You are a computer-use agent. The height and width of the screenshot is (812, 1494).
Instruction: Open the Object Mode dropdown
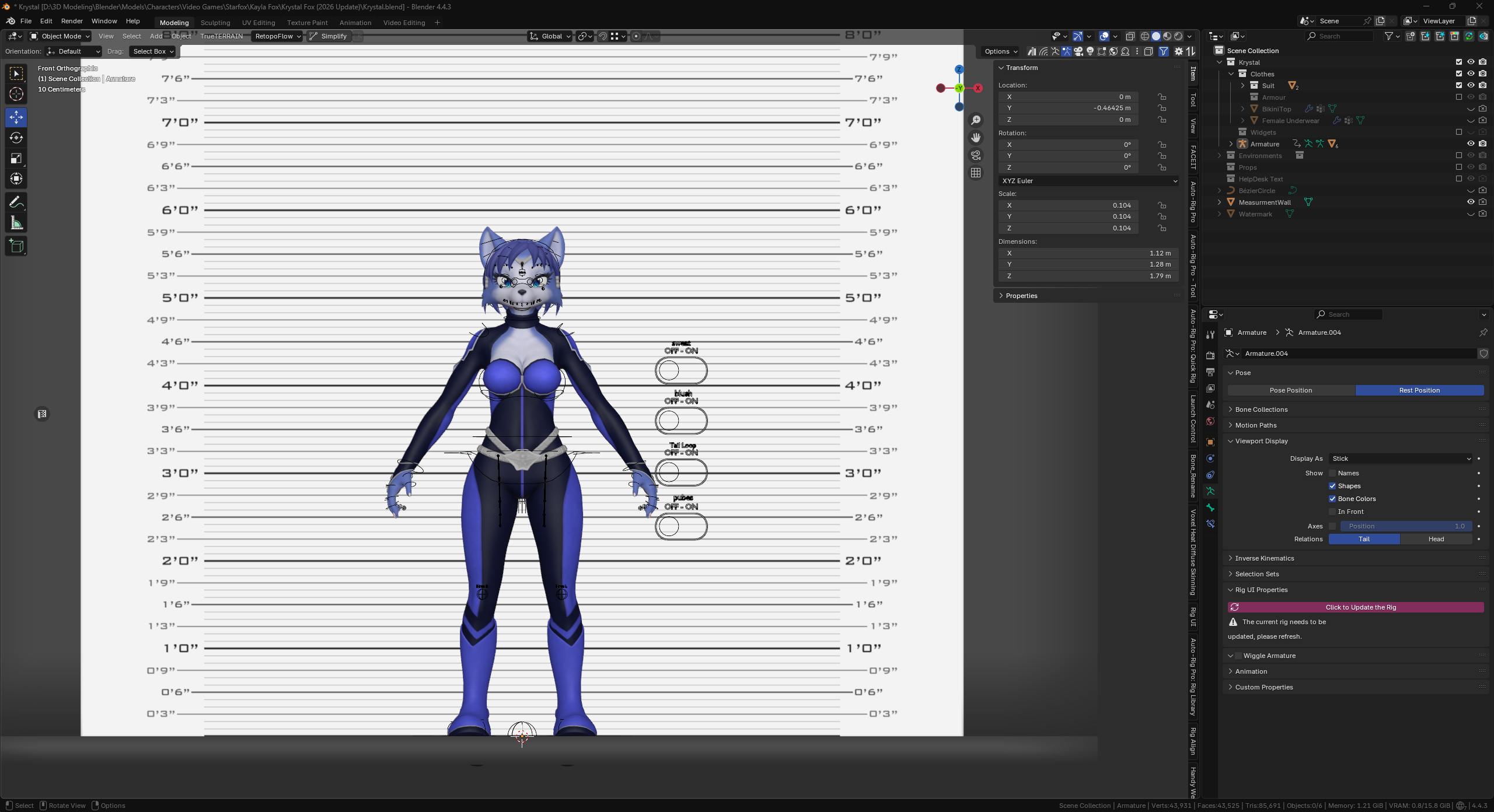click(x=60, y=36)
